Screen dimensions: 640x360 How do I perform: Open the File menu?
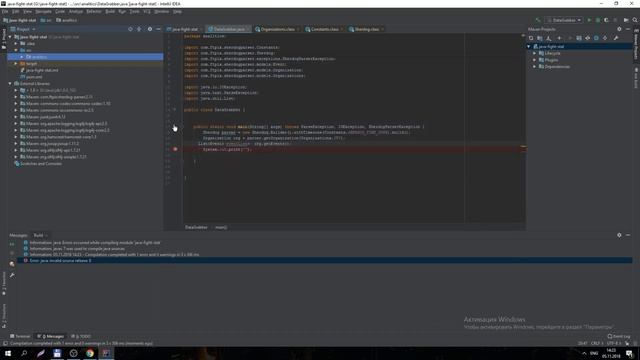(5, 11)
